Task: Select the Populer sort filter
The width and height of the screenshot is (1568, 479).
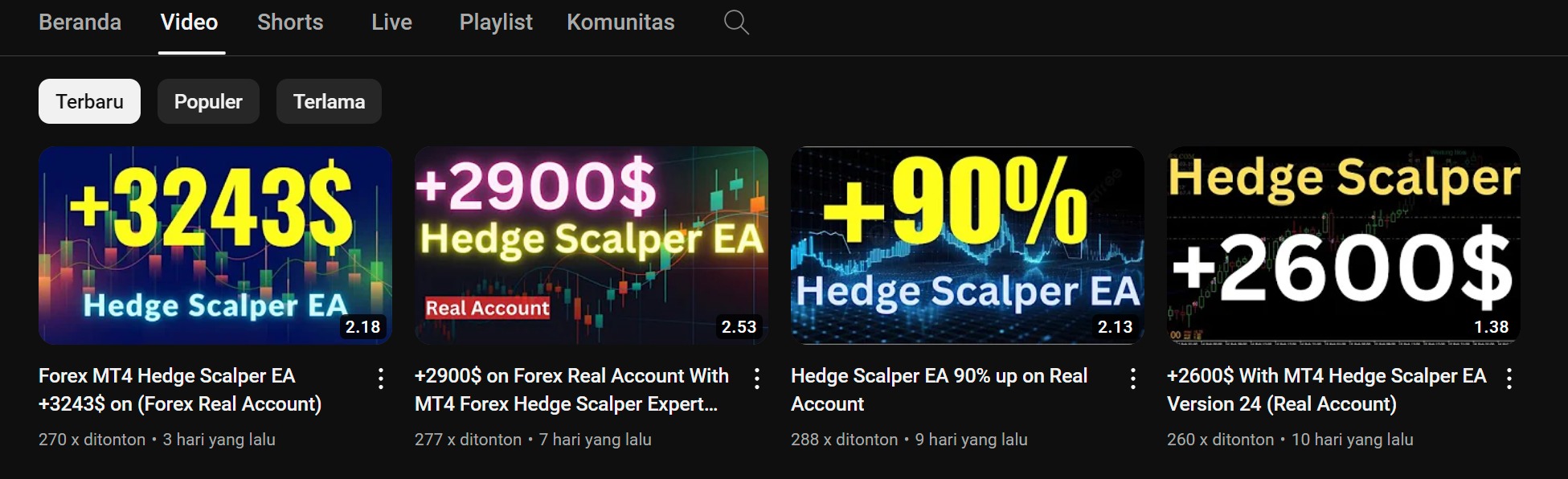Action: point(208,101)
